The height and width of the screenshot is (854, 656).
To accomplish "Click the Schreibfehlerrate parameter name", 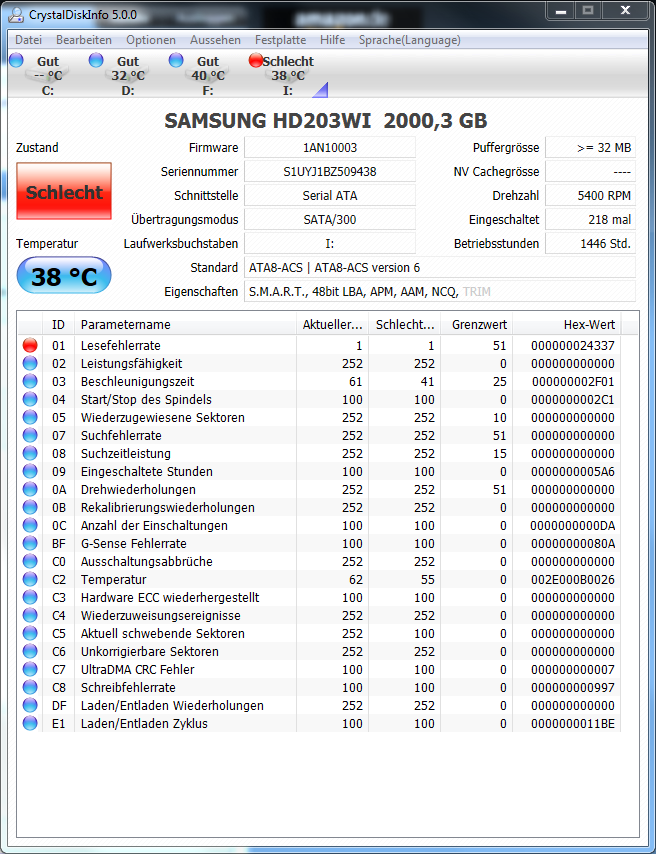I will [128, 687].
